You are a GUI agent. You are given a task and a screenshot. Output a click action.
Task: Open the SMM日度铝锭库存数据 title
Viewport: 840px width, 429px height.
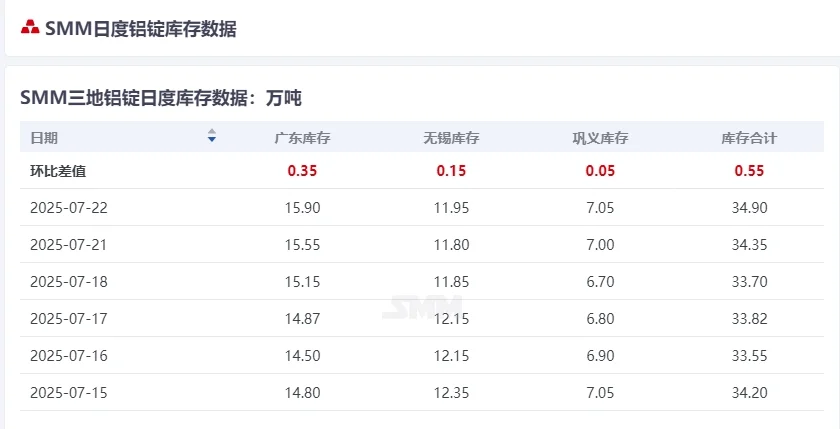coord(140,28)
